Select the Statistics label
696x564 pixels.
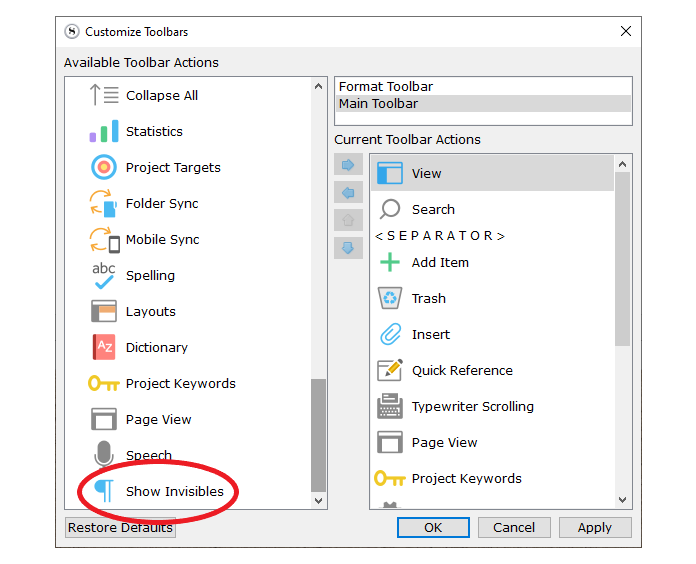pos(154,131)
